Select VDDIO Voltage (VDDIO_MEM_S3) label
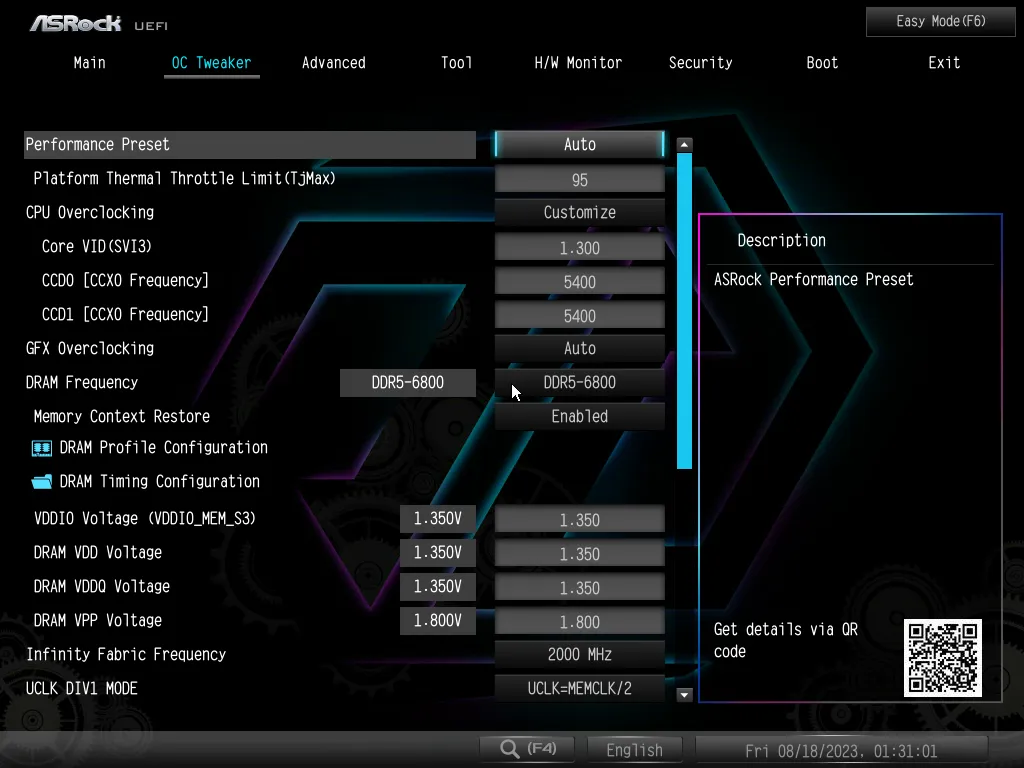Viewport: 1024px width, 768px height. [144, 518]
